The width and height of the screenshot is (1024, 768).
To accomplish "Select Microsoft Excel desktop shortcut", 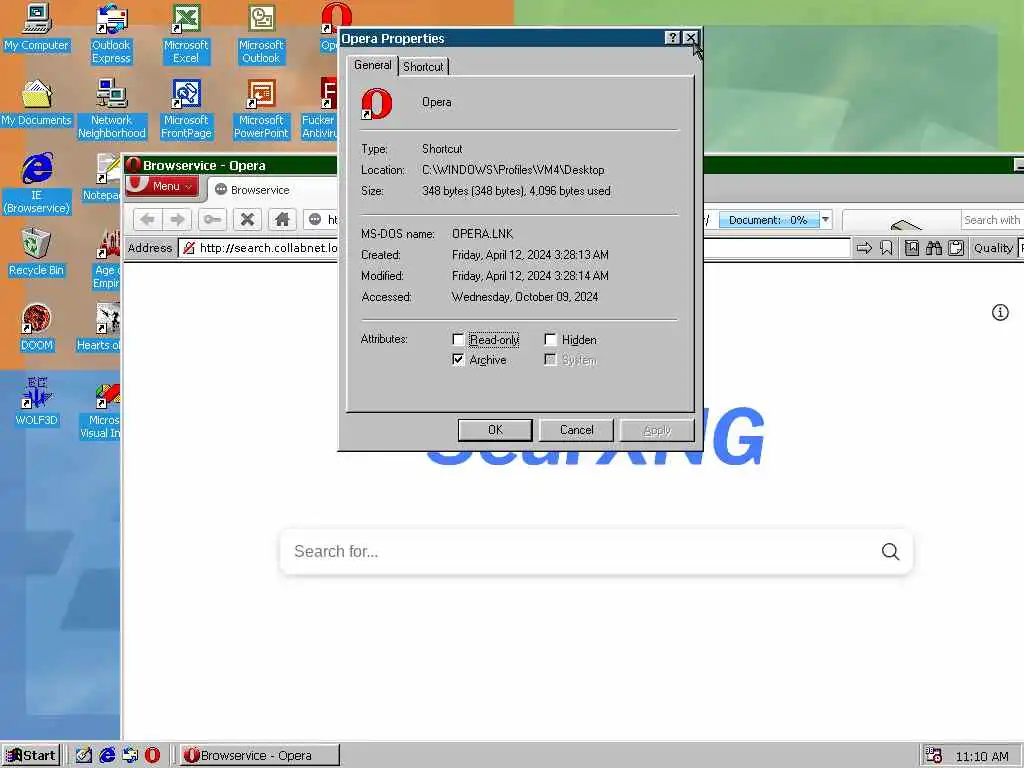I will pyautogui.click(x=186, y=34).
